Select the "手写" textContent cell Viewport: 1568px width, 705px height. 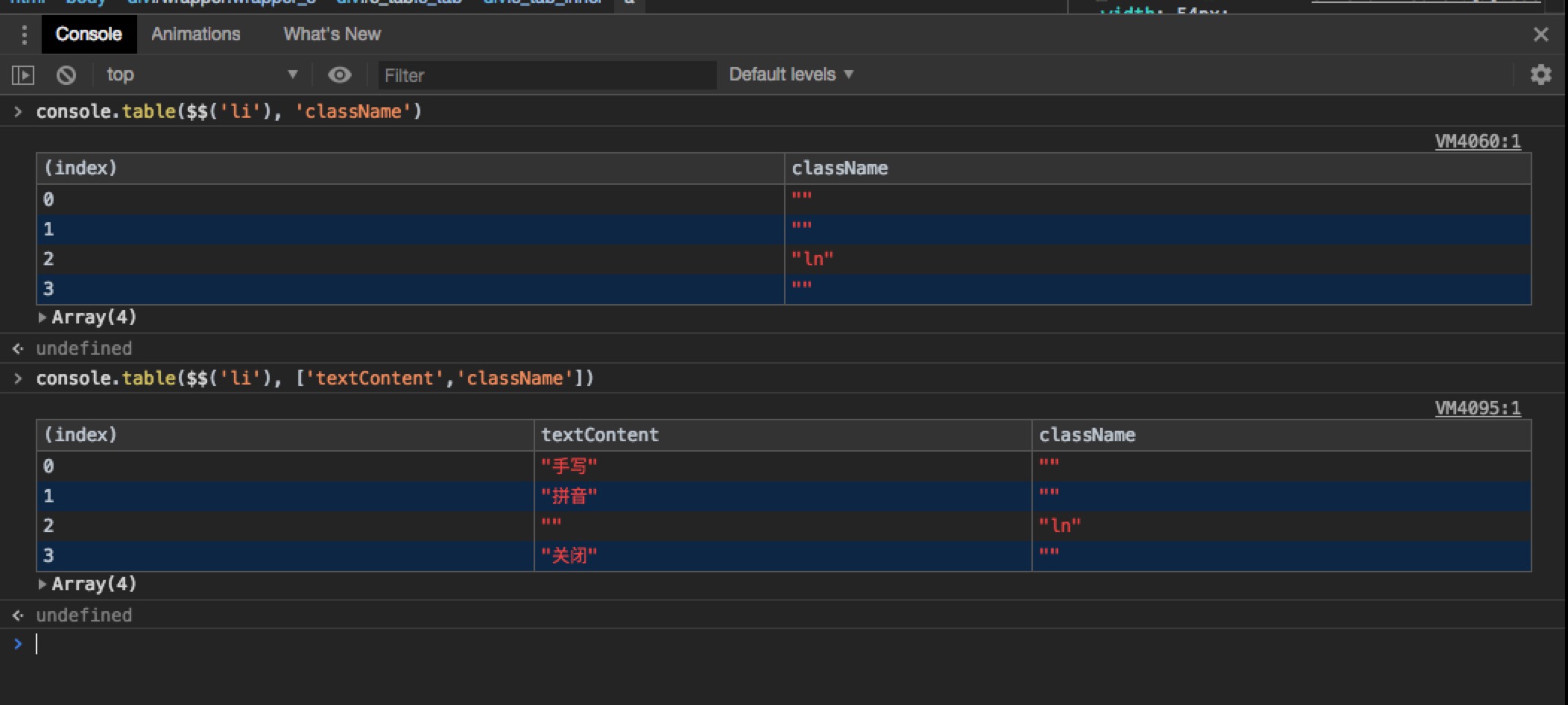click(x=783, y=467)
